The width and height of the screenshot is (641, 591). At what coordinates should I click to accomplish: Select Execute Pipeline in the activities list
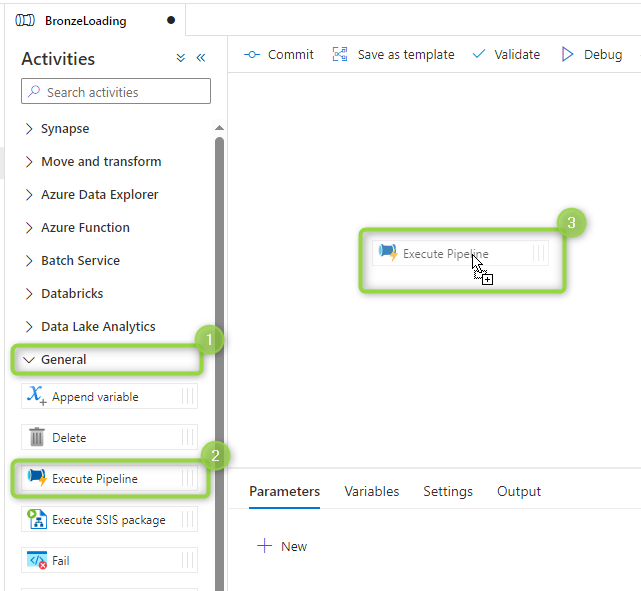tap(110, 478)
